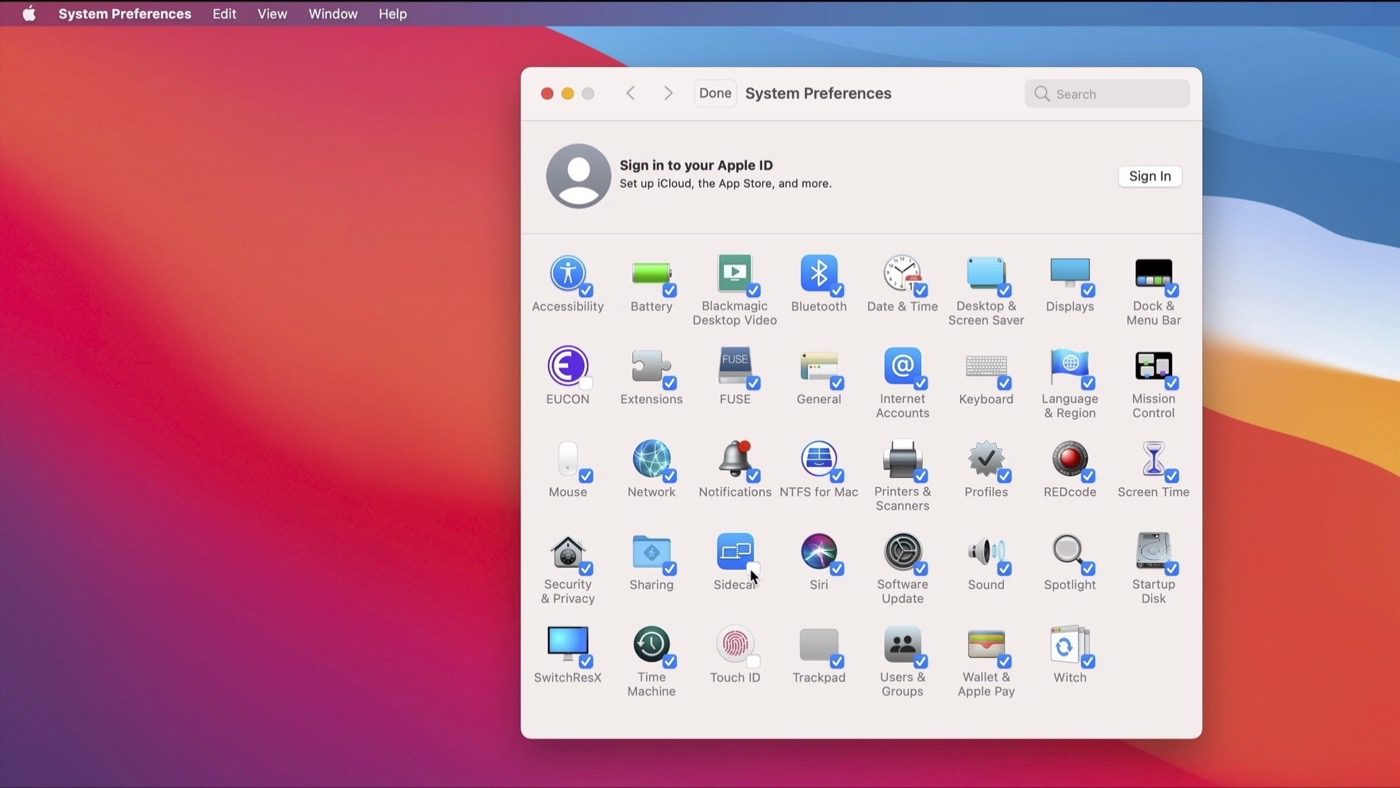Click the FUSE drive icon
1400x788 pixels.
coord(735,366)
